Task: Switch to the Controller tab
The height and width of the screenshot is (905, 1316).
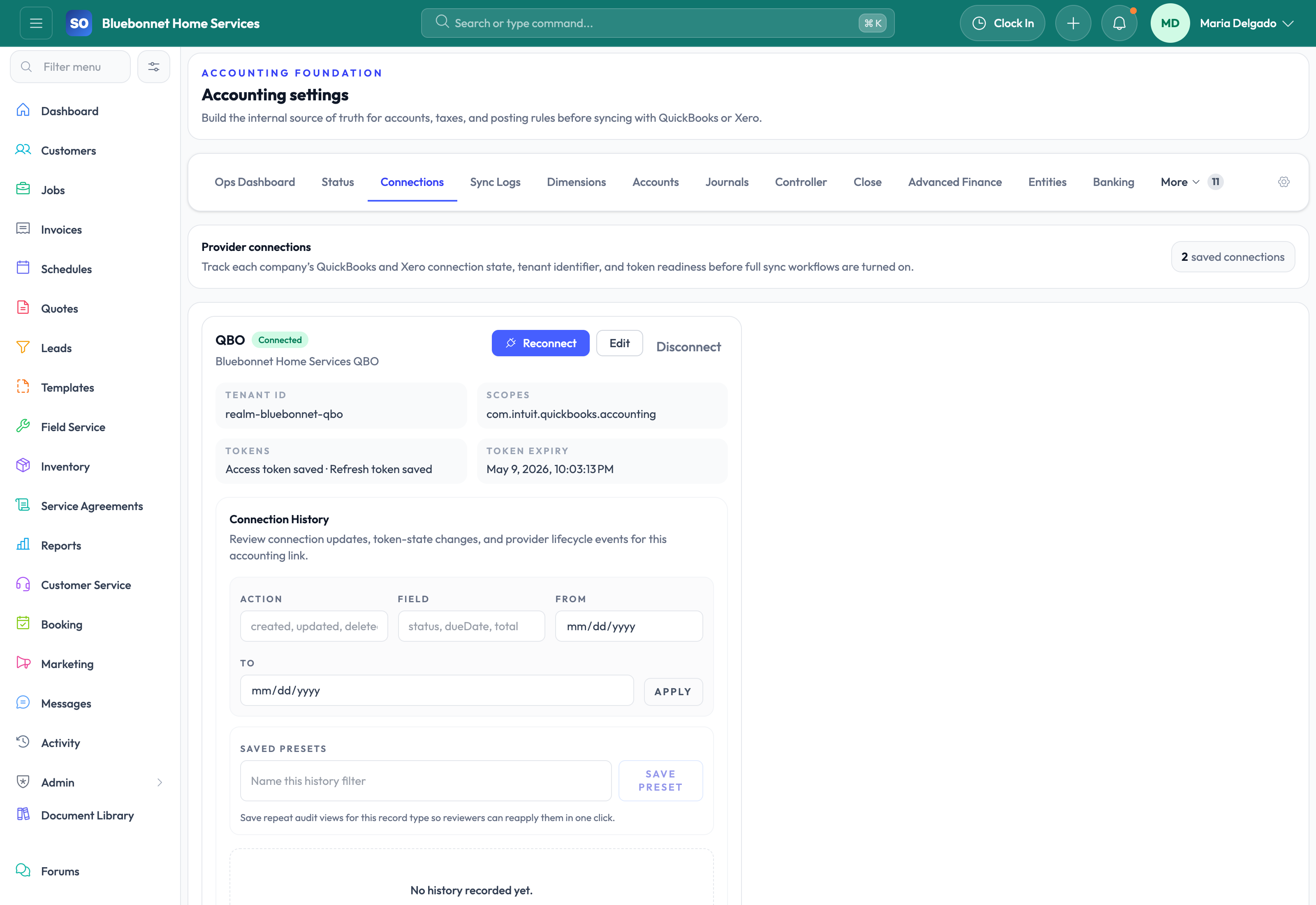Action: click(x=801, y=182)
